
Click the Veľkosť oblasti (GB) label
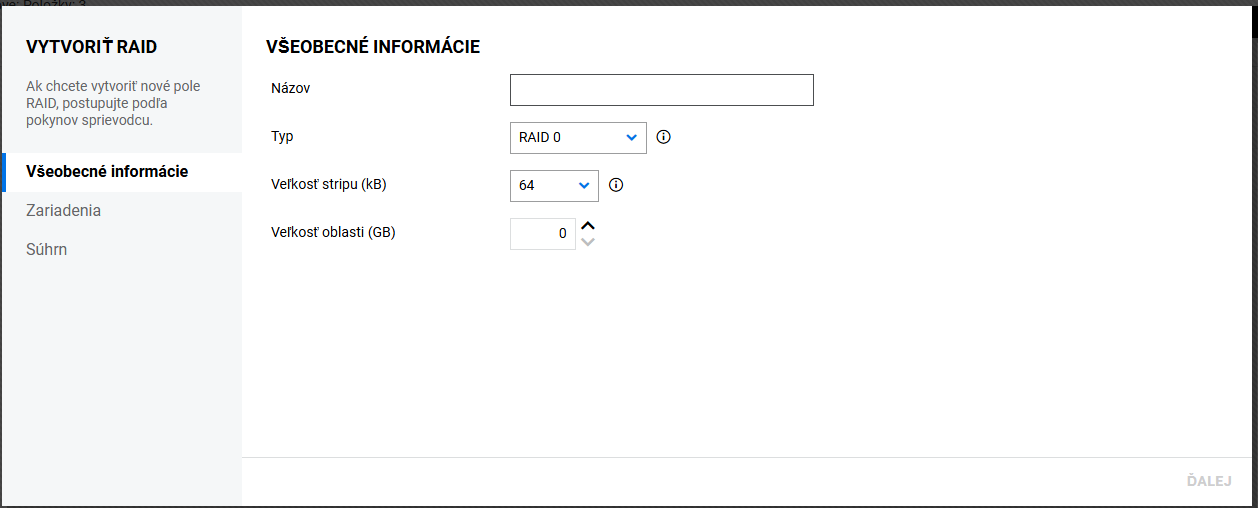[x=334, y=232]
